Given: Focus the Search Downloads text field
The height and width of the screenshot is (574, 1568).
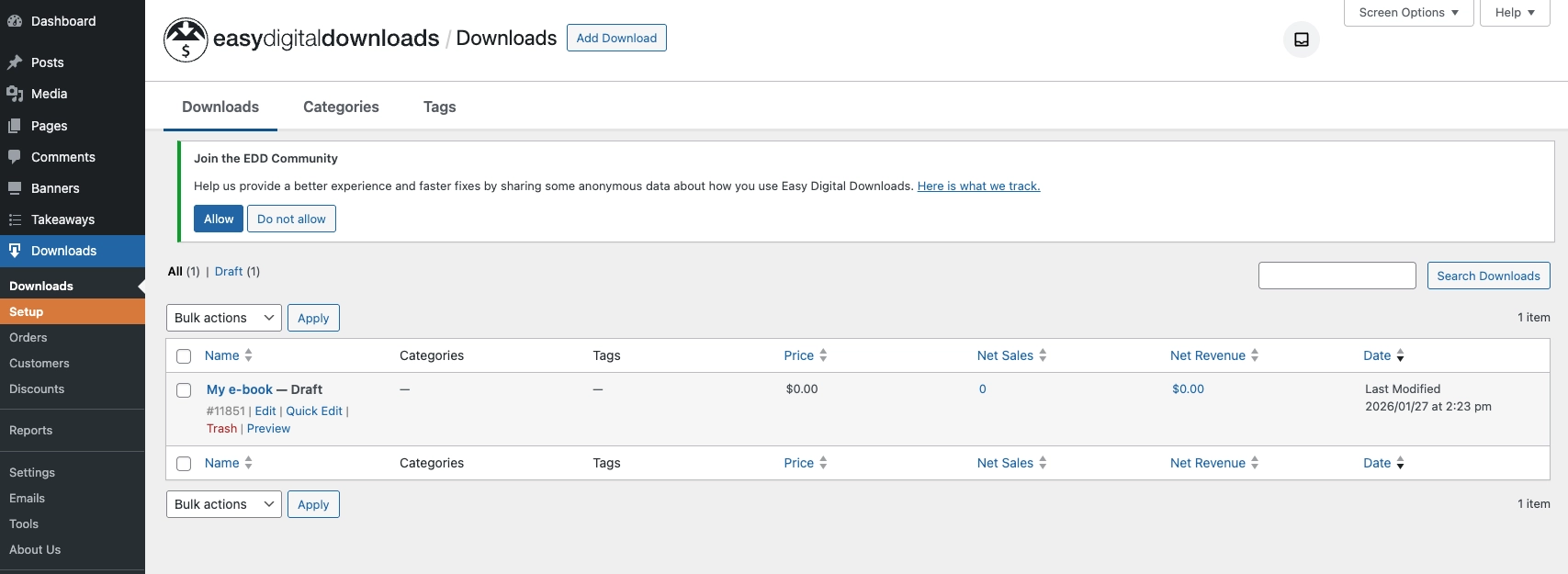Looking at the screenshot, I should tap(1337, 276).
